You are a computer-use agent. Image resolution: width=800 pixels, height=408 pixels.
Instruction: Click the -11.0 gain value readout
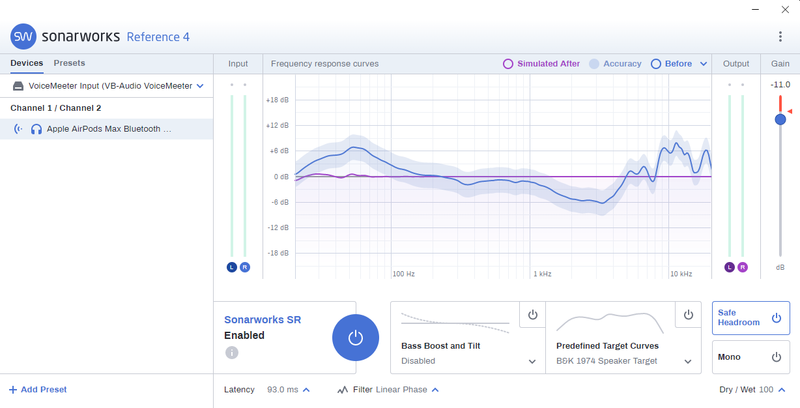click(780, 85)
